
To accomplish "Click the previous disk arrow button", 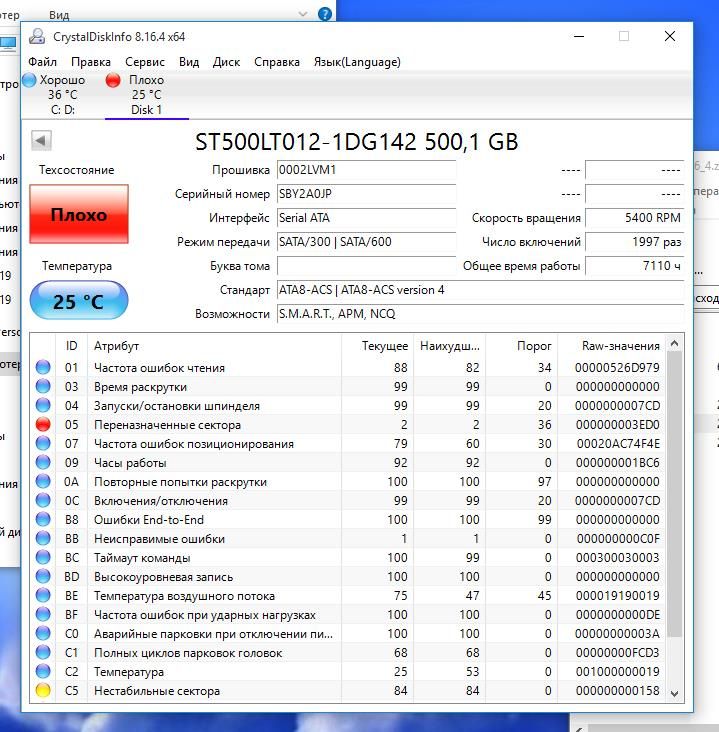I will [x=41, y=140].
